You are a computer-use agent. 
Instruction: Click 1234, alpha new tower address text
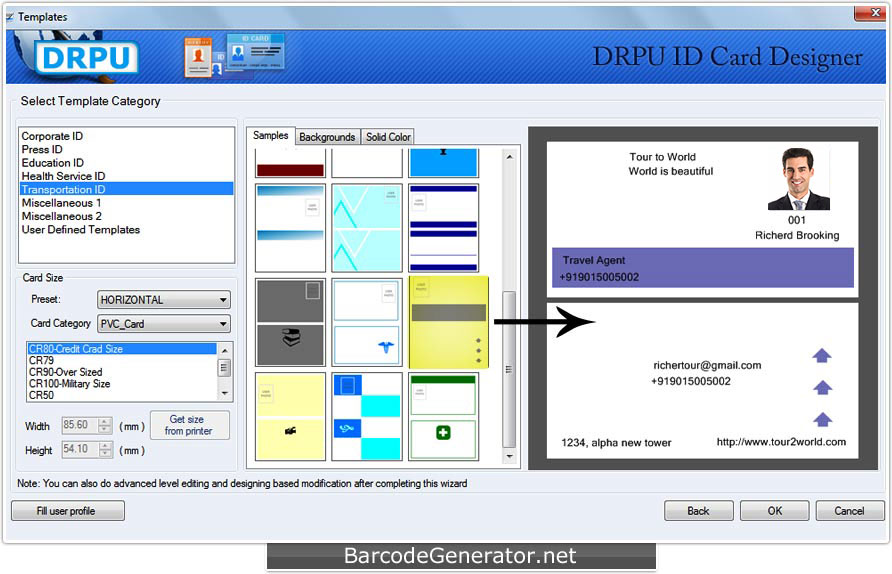tap(616, 443)
